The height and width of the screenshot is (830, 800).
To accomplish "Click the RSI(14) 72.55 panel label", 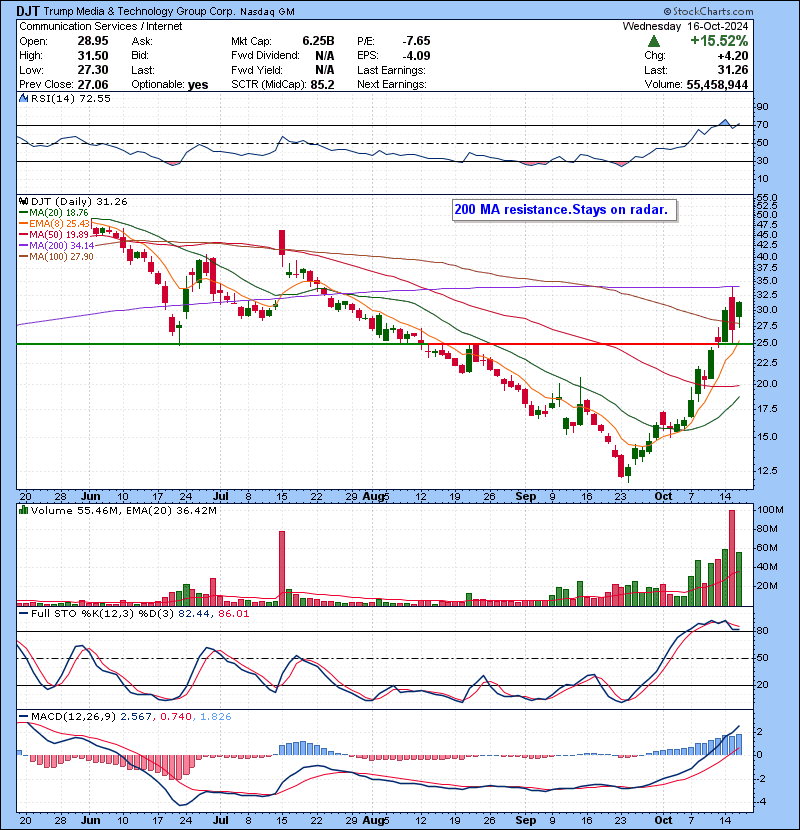I will tap(70, 98).
